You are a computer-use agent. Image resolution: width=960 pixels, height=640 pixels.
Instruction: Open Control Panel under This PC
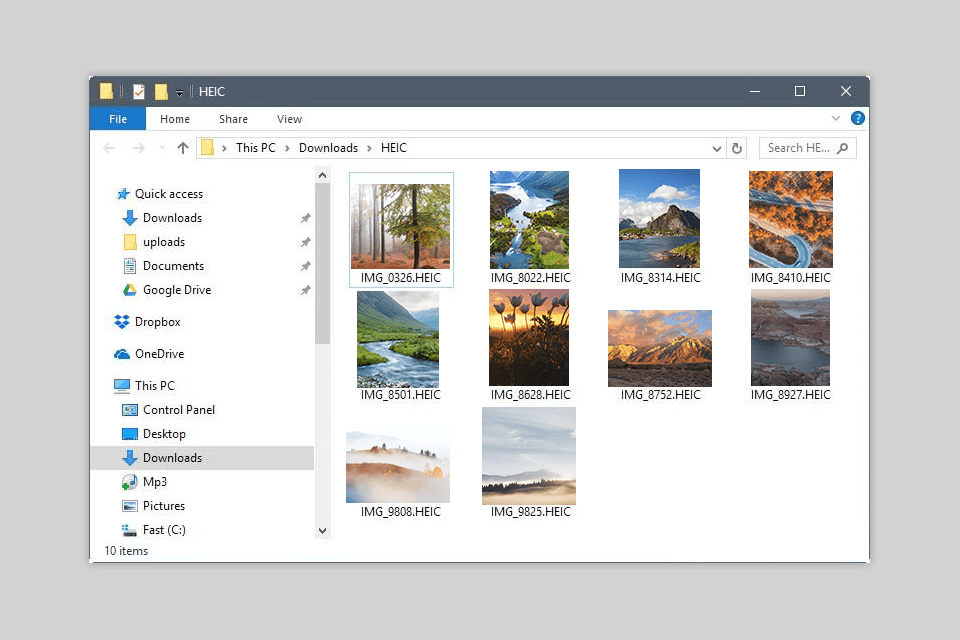(x=178, y=410)
